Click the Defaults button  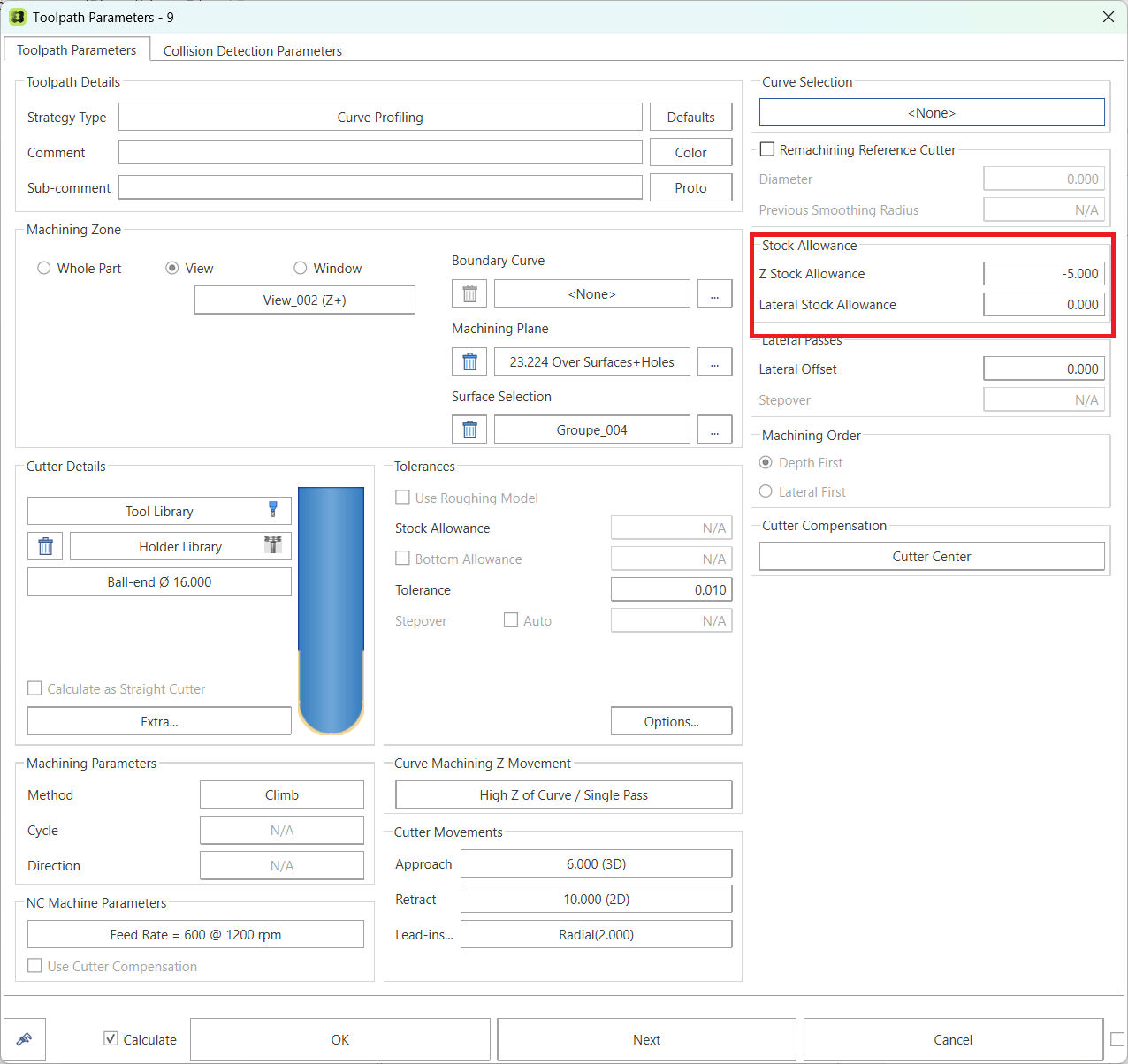691,117
